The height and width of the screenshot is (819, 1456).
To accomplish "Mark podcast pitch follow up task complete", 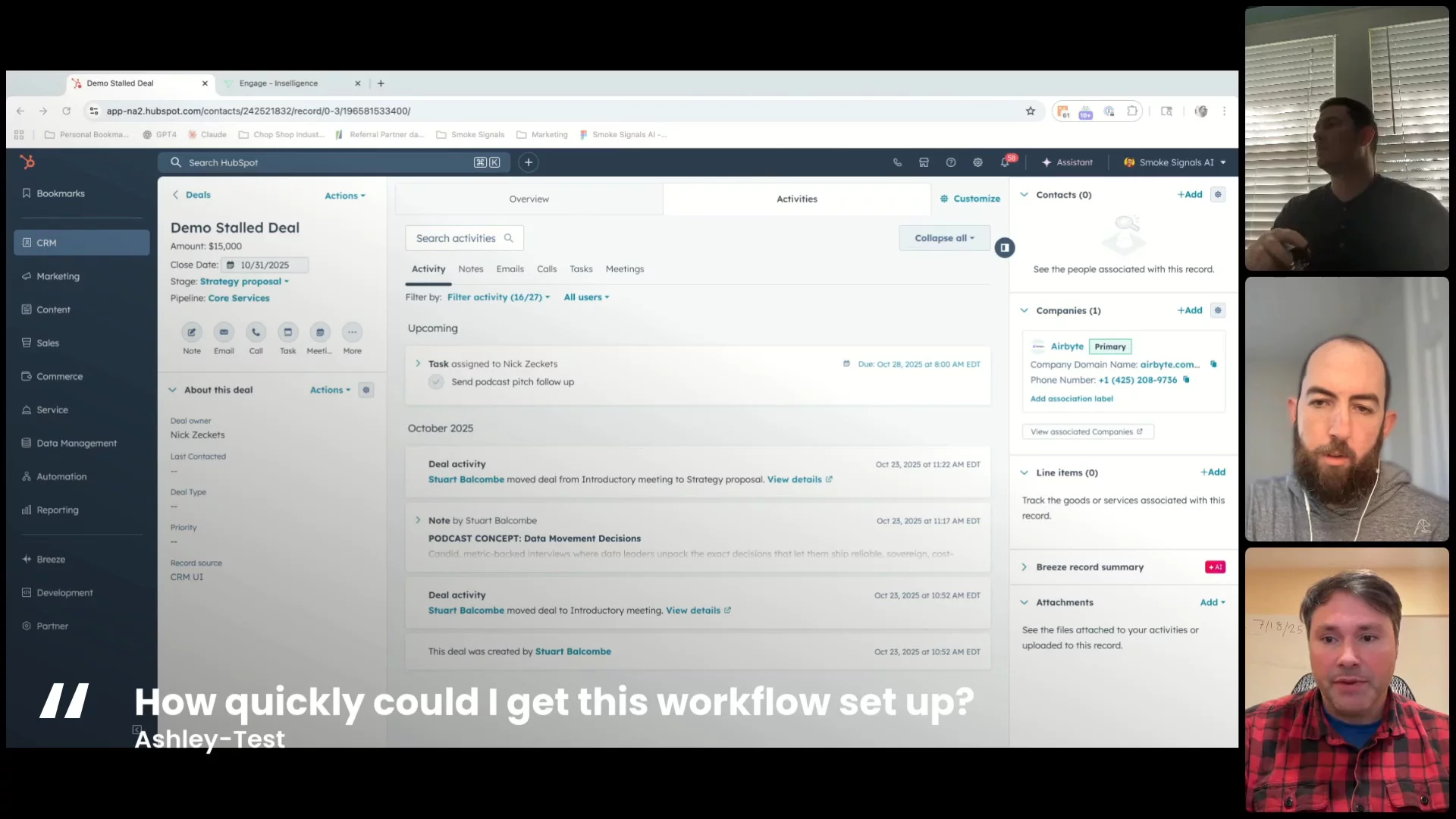I will (x=436, y=382).
